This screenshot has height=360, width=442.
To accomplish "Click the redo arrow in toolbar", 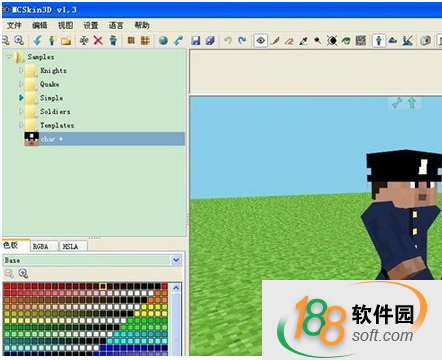I will coord(242,40).
